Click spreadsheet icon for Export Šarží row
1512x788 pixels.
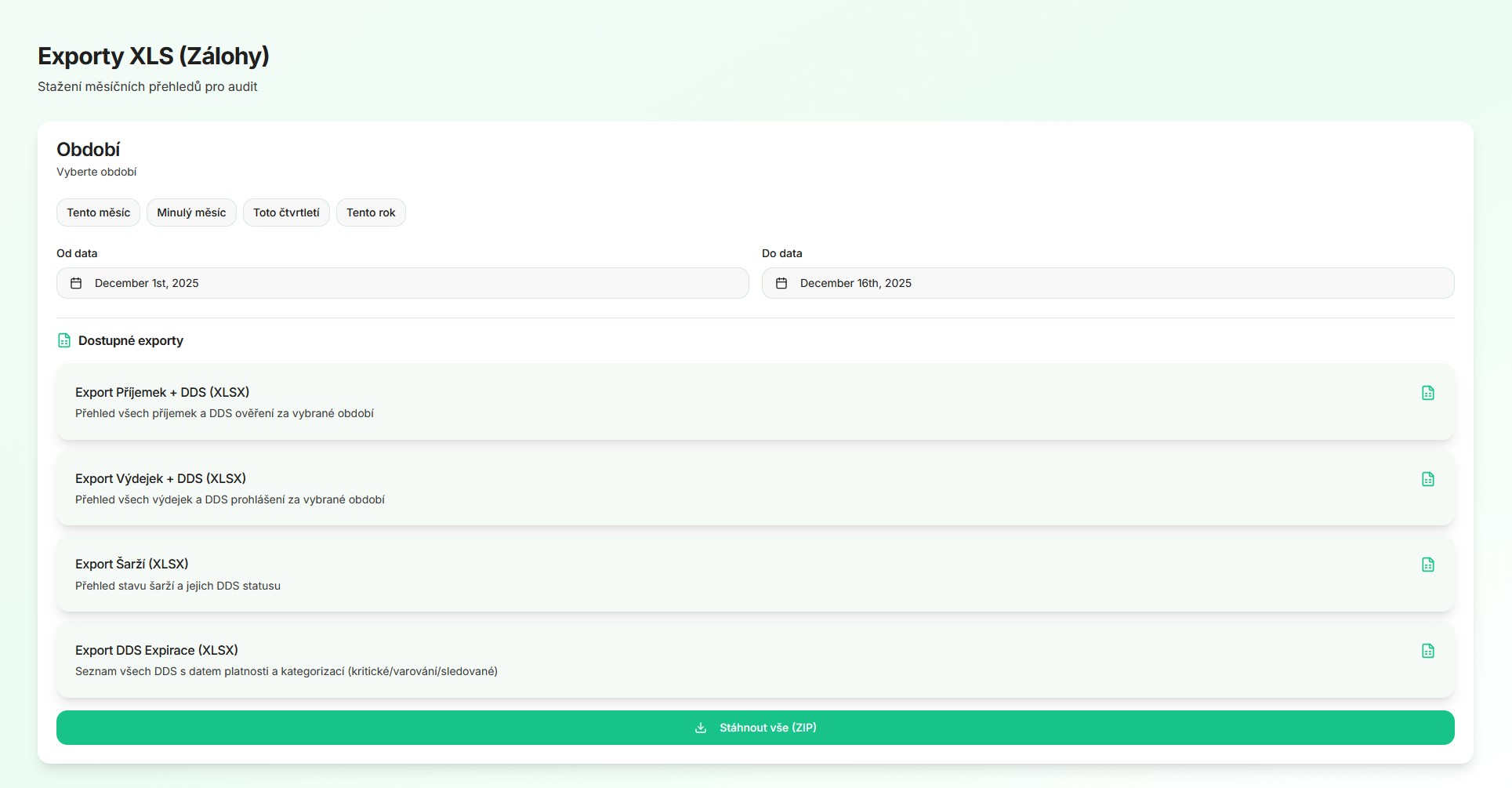pos(1427,565)
